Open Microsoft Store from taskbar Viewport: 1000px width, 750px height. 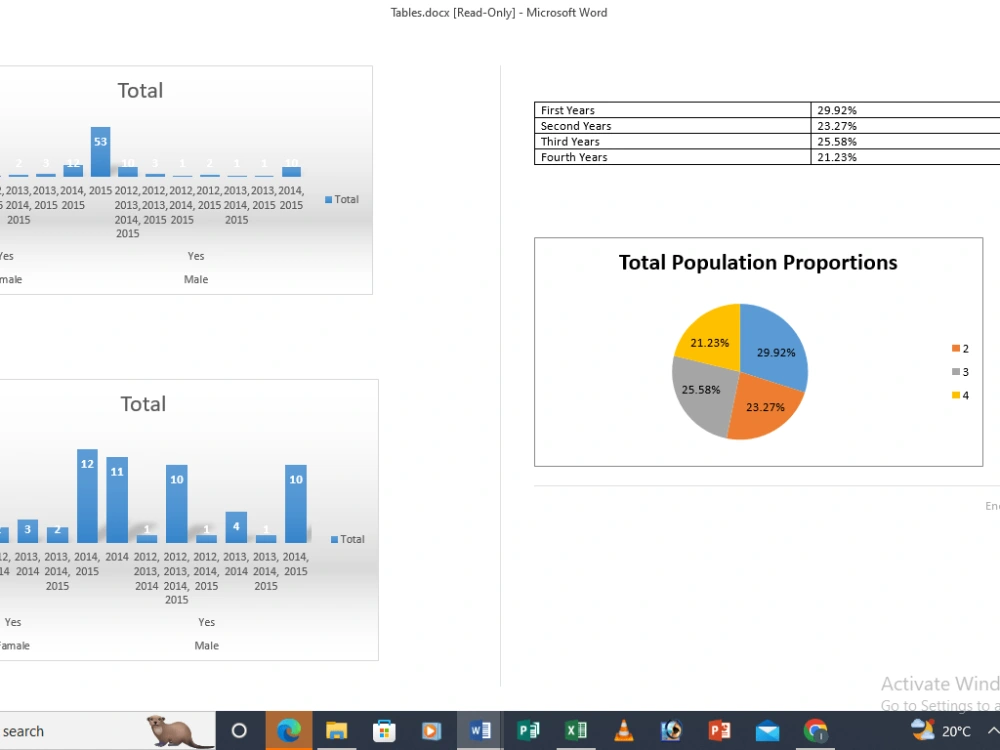point(384,730)
